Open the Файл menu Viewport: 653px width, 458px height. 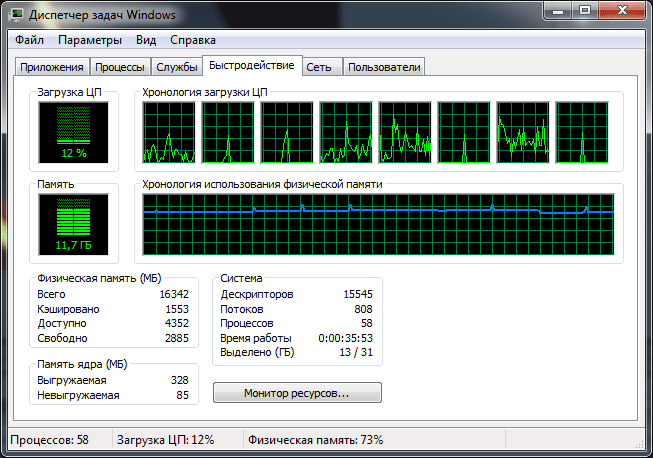click(x=29, y=40)
